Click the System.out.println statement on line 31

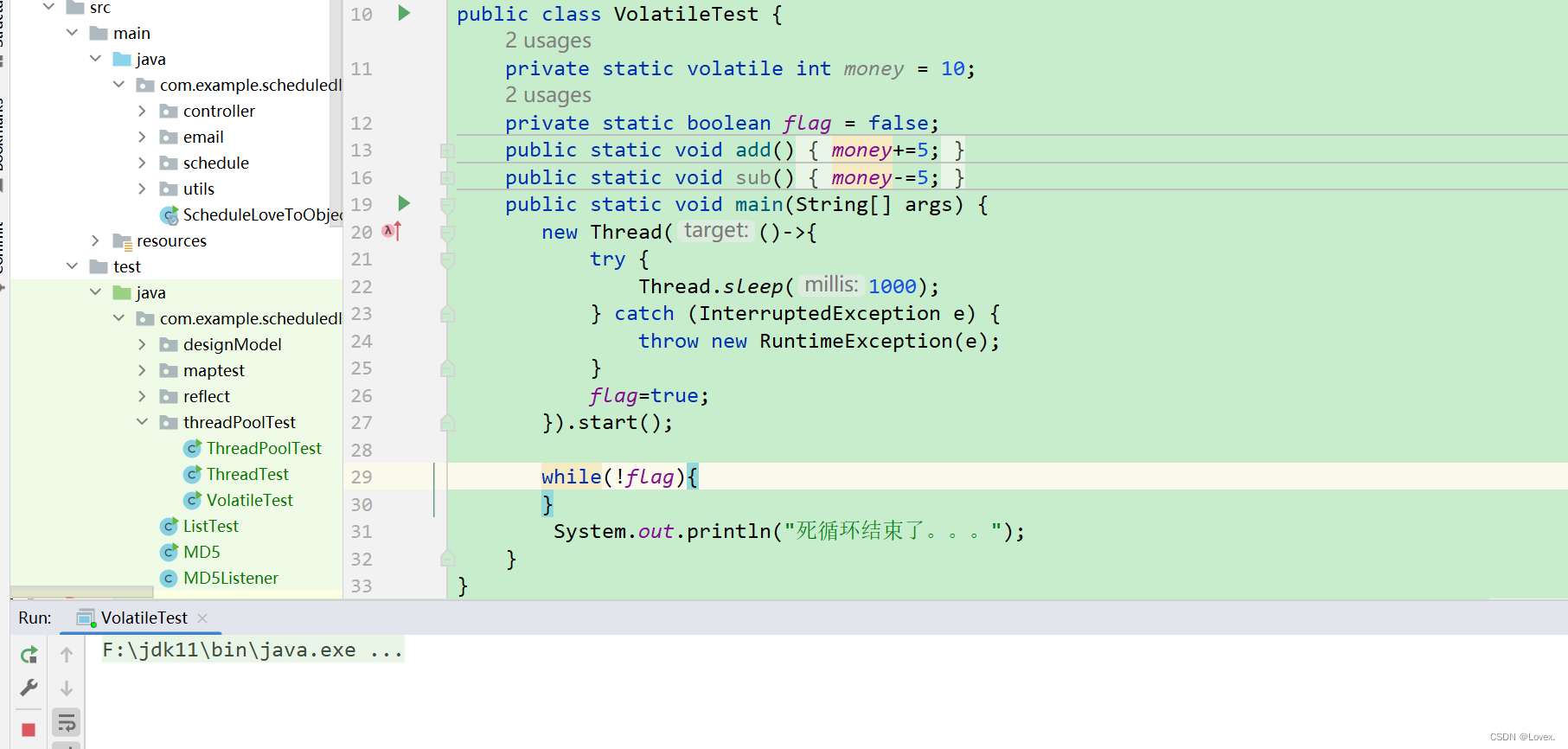pyautogui.click(x=789, y=531)
